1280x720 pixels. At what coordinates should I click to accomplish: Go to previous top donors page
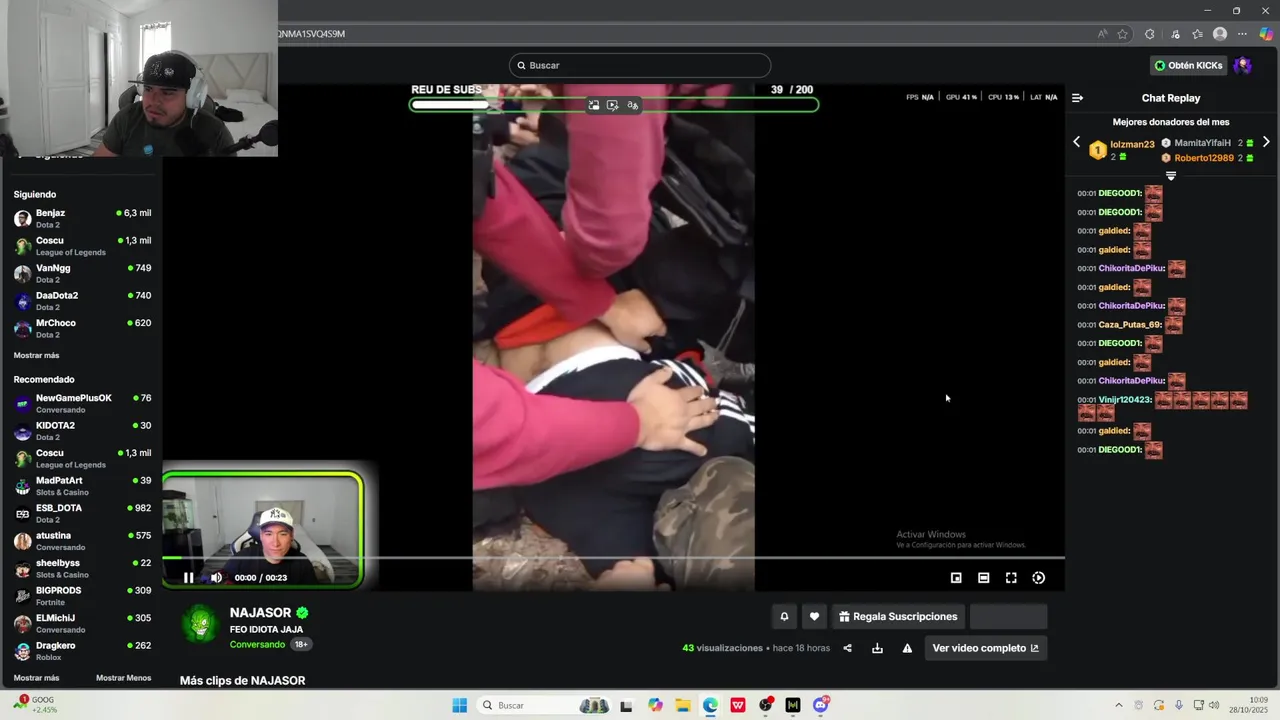click(1076, 142)
